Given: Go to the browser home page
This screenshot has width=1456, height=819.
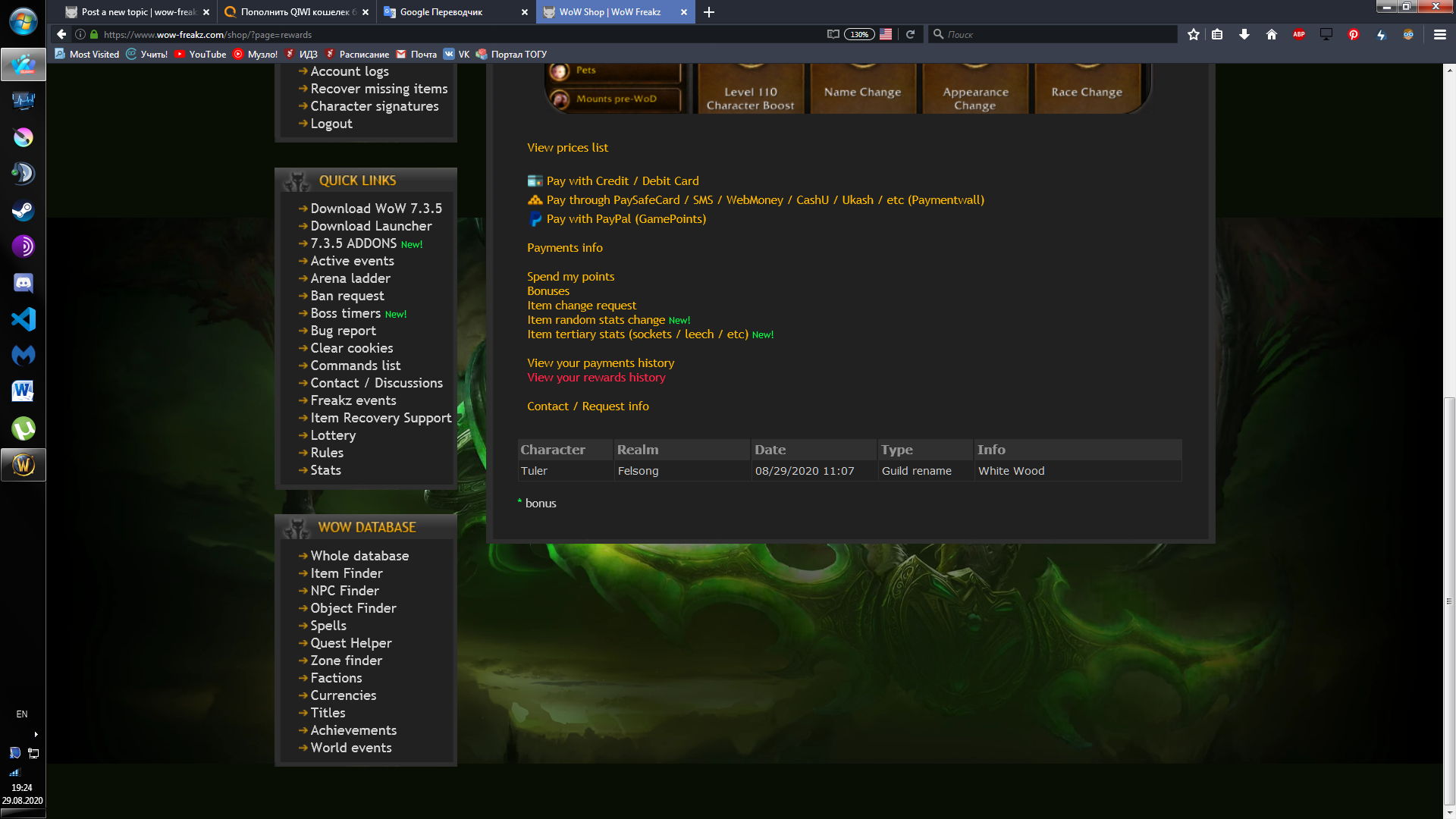Looking at the screenshot, I should 1272,34.
